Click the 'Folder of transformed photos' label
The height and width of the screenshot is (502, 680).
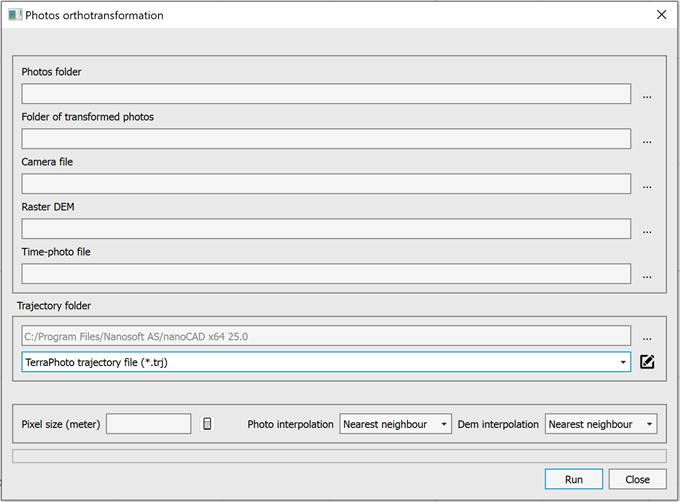tap(88, 117)
